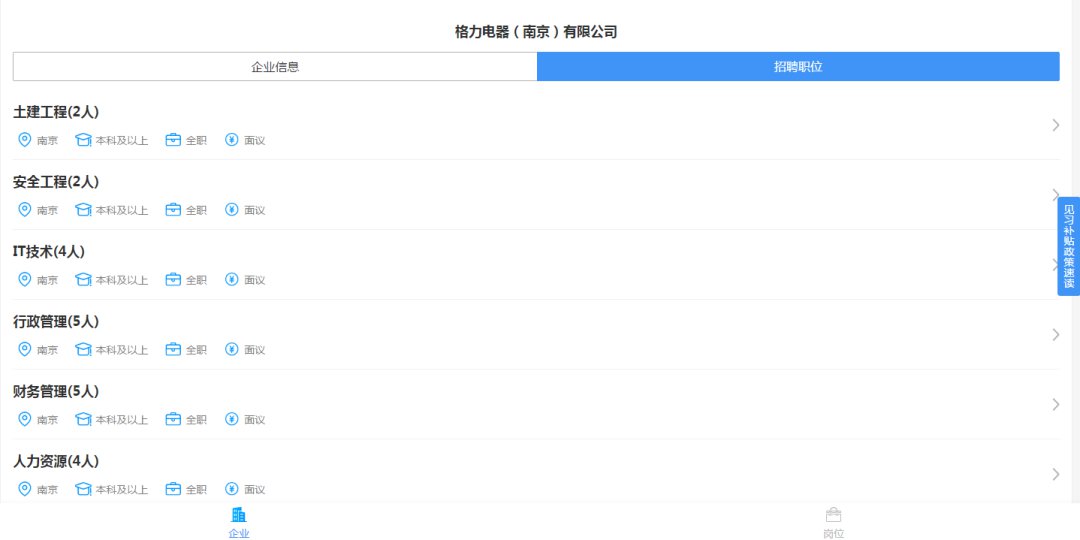Image resolution: width=1080 pixels, height=540 pixels.
Task: Open the 土建工程(2人) job posting
Action: click(x=536, y=125)
